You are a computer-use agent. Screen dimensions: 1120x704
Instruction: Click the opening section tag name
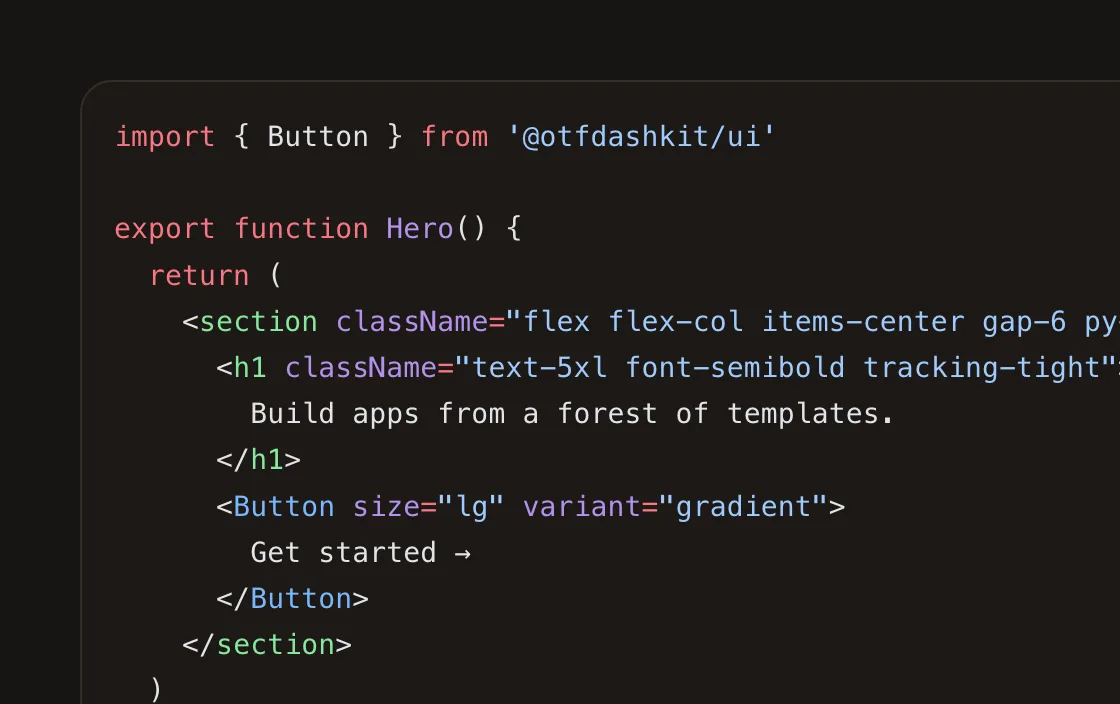pyautogui.click(x=259, y=322)
